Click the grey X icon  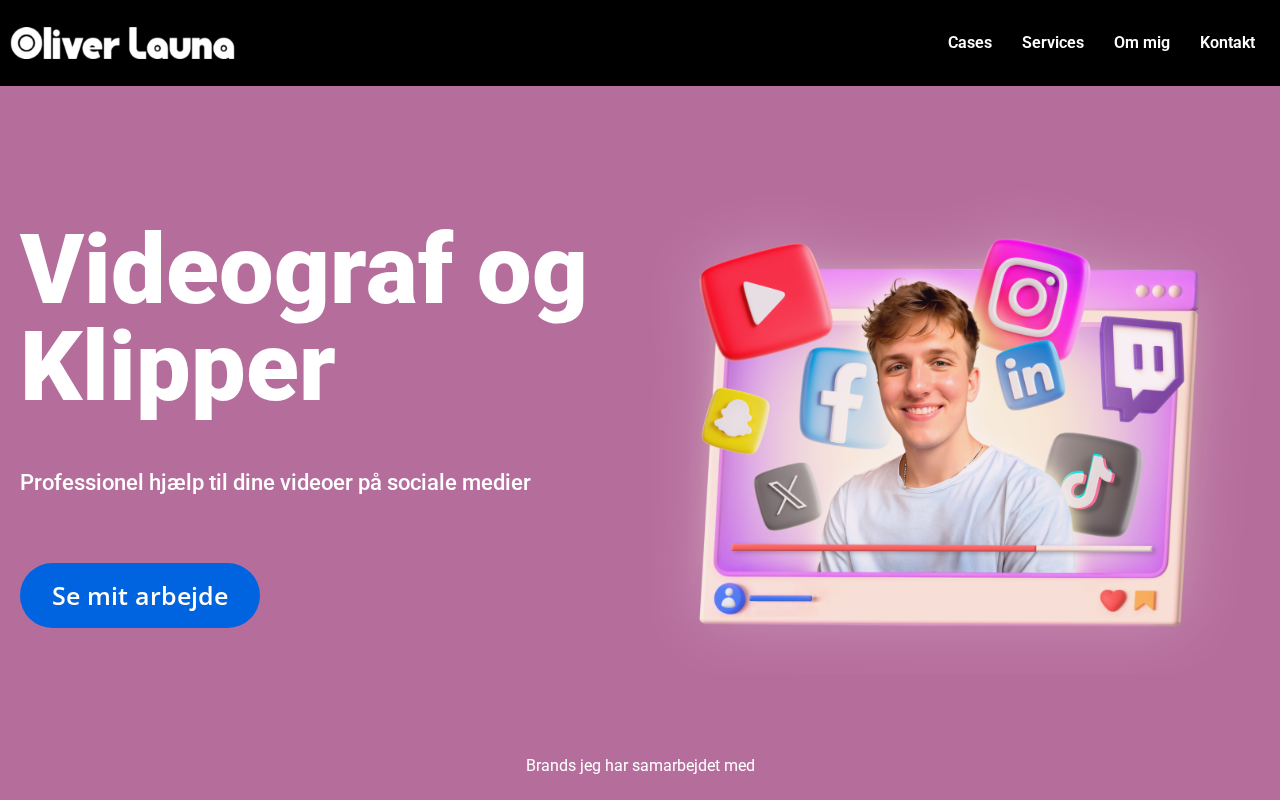[x=787, y=495]
